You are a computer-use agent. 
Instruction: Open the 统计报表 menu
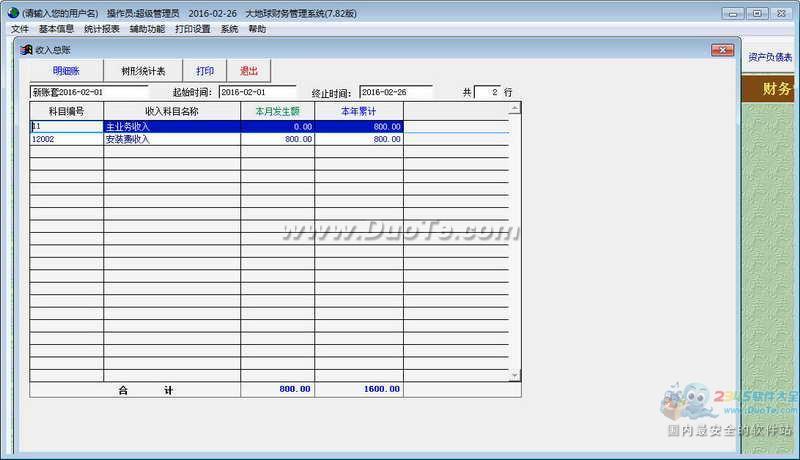[x=102, y=29]
